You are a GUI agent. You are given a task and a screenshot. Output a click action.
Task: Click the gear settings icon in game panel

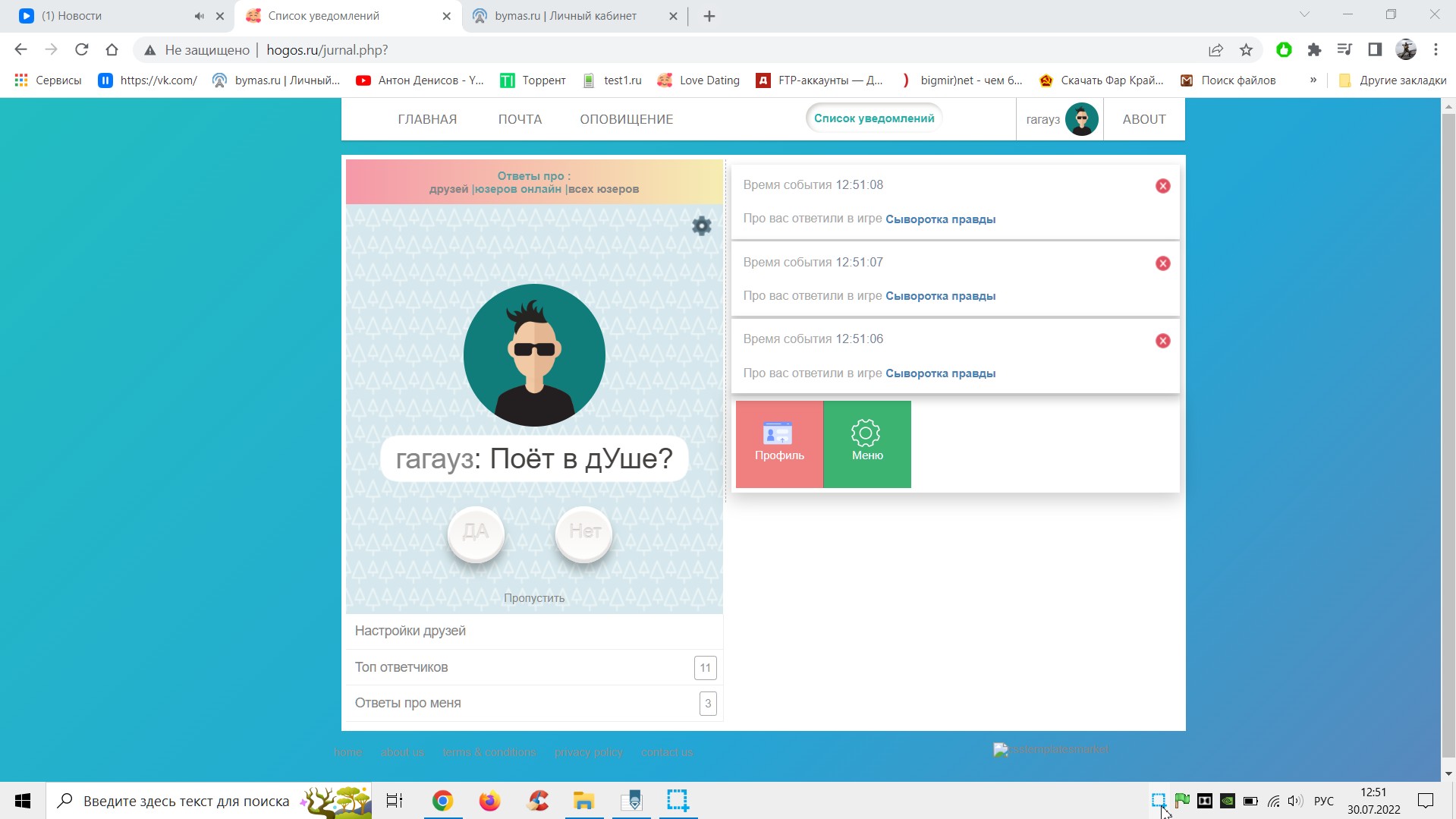[x=701, y=226]
